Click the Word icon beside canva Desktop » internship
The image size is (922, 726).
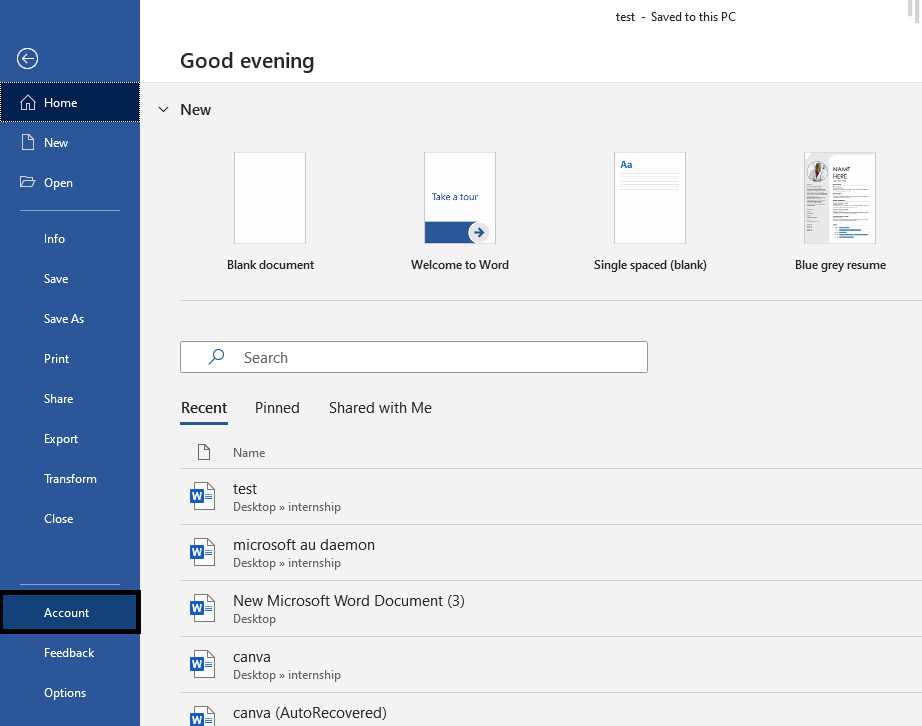point(202,664)
